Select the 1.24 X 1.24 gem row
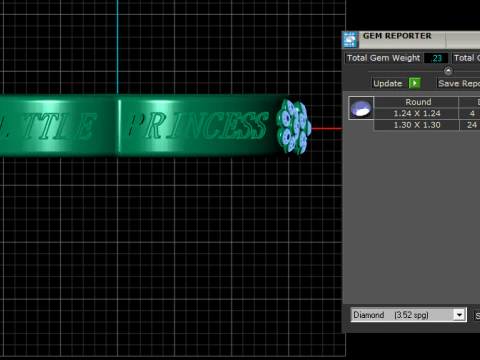480x360 pixels. 417,113
